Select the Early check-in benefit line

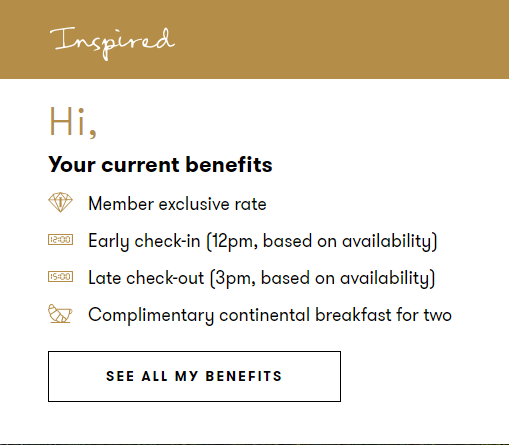263,241
